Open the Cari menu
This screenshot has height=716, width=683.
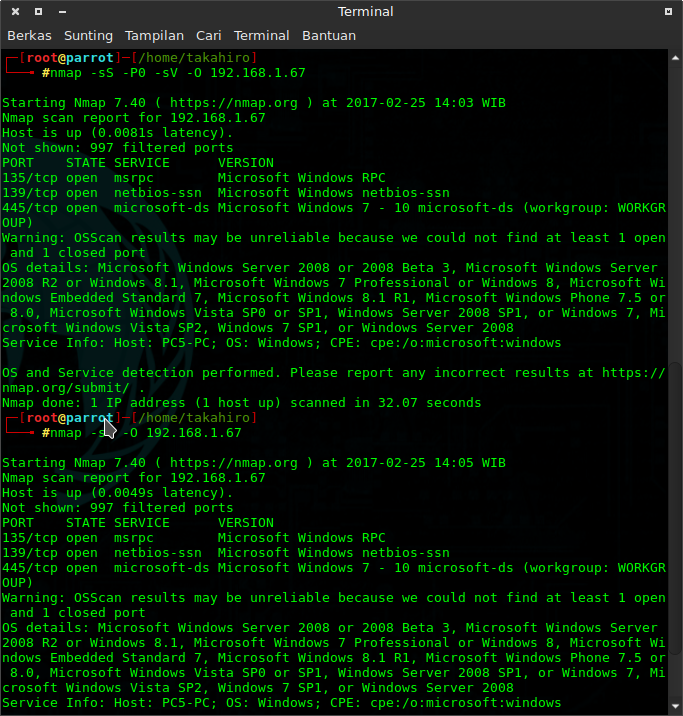(209, 36)
